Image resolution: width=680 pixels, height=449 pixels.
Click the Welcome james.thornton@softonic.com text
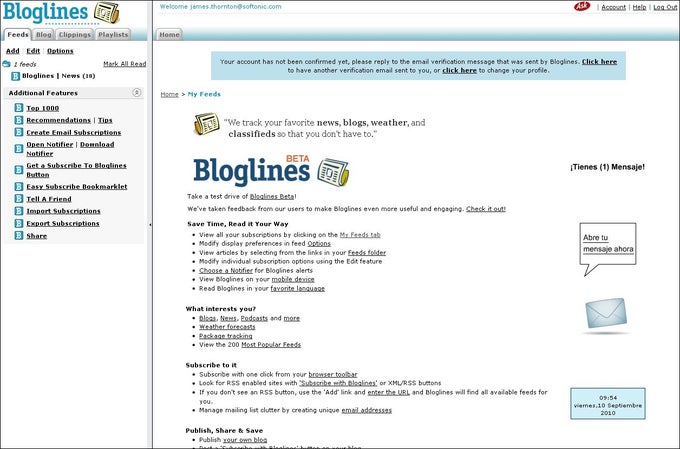[x=220, y=7]
